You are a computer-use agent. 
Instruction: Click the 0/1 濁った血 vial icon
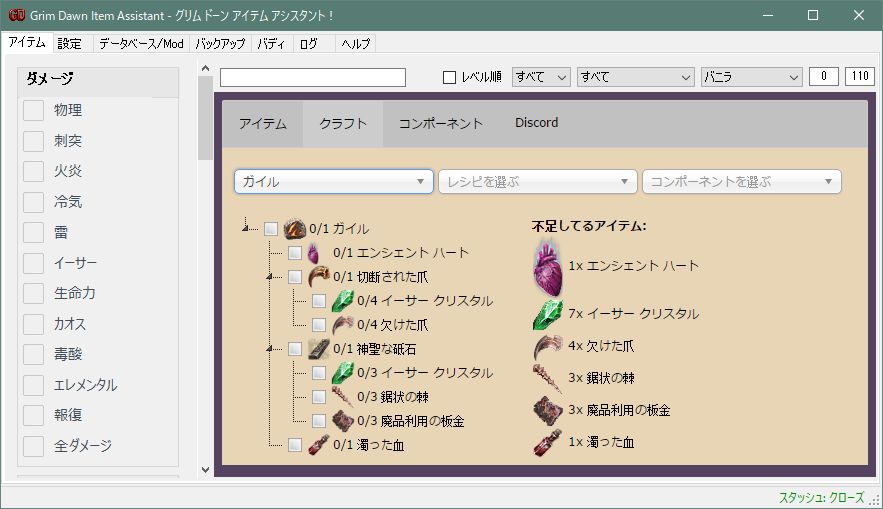coord(319,445)
